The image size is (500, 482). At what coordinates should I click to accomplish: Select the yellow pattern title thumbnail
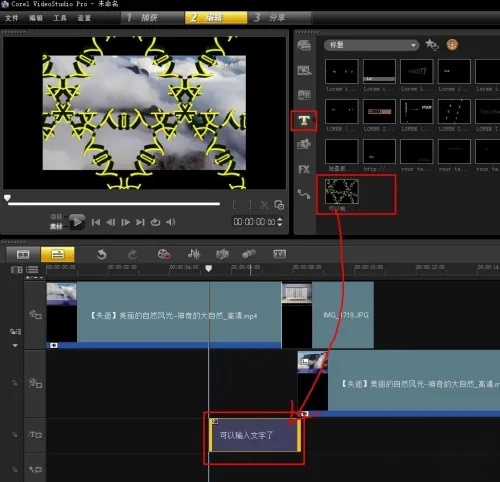tap(342, 191)
